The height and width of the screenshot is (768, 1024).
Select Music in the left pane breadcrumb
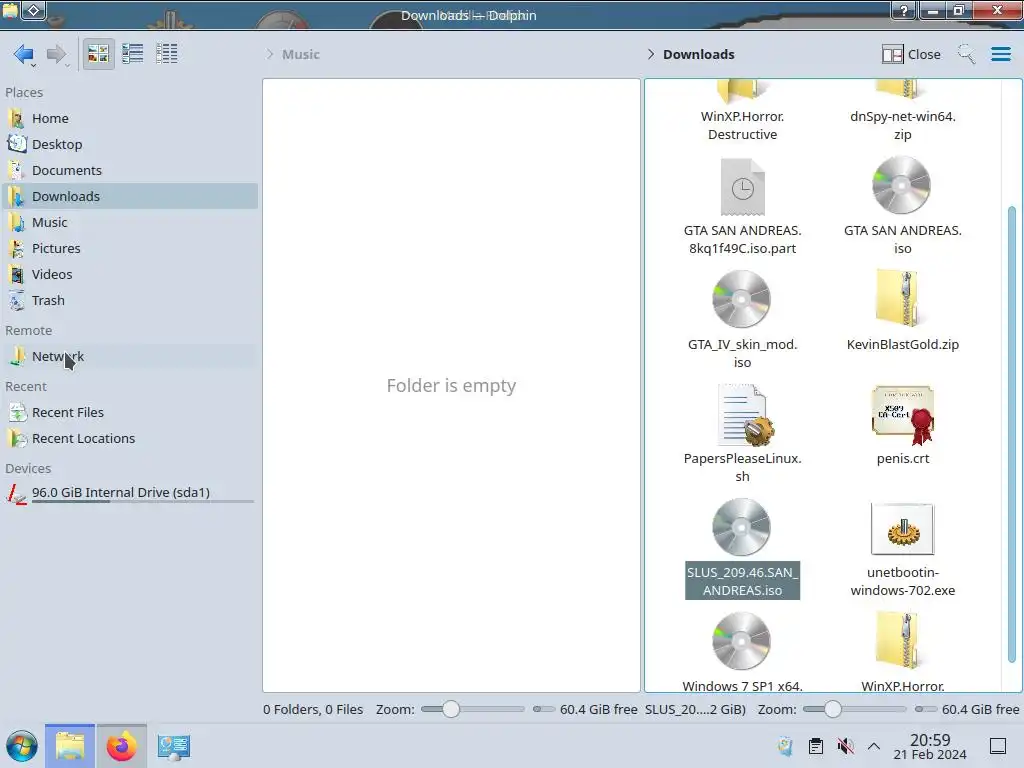[301, 54]
